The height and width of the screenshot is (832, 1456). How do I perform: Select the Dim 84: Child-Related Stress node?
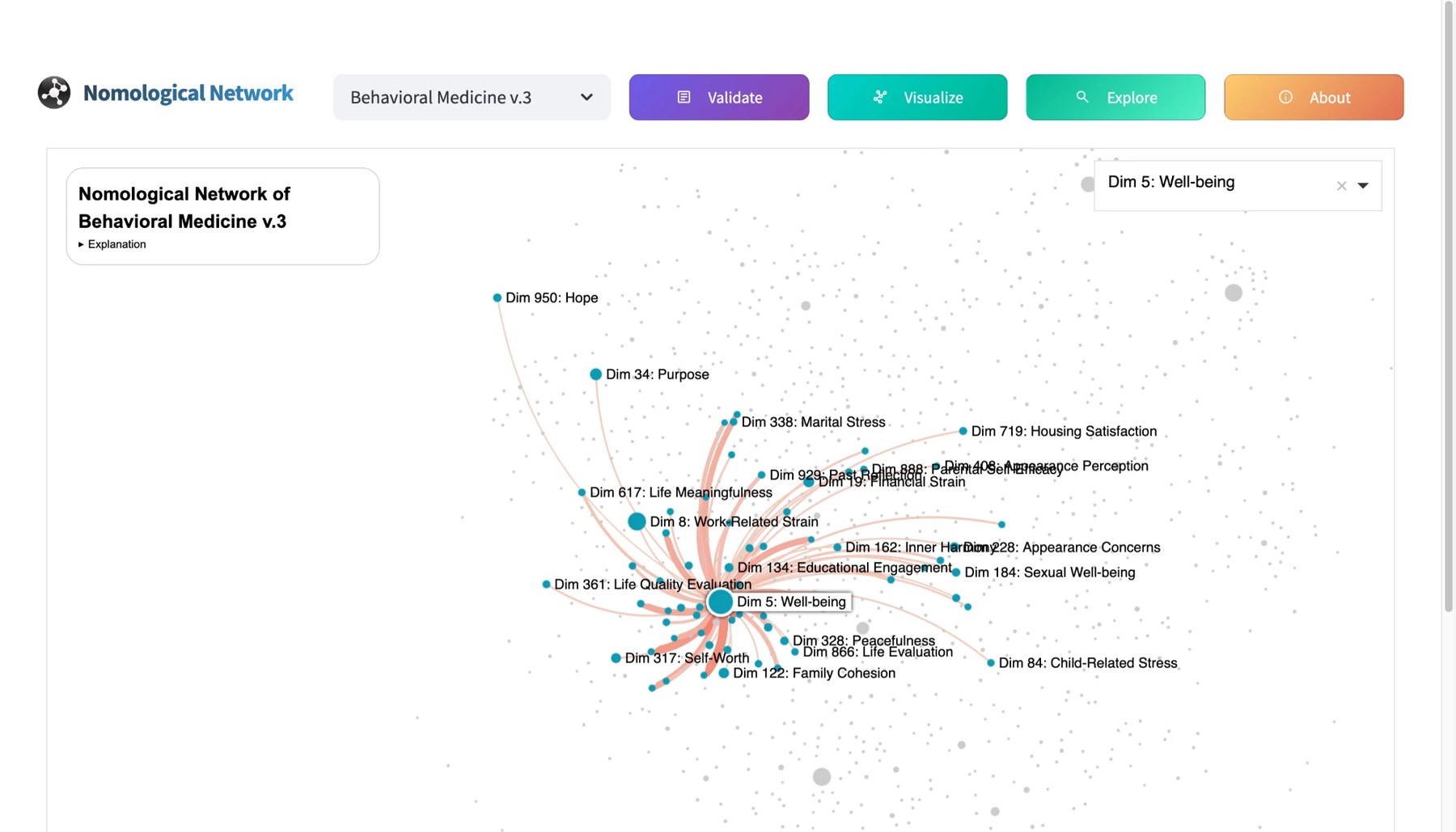click(990, 663)
